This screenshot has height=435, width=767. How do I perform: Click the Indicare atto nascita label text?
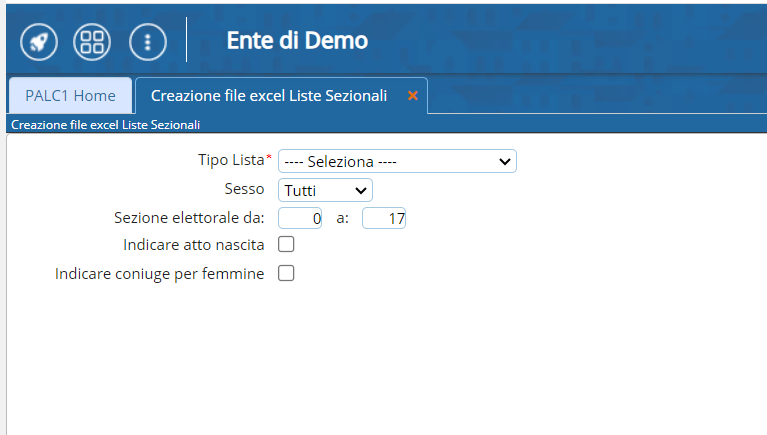(193, 245)
